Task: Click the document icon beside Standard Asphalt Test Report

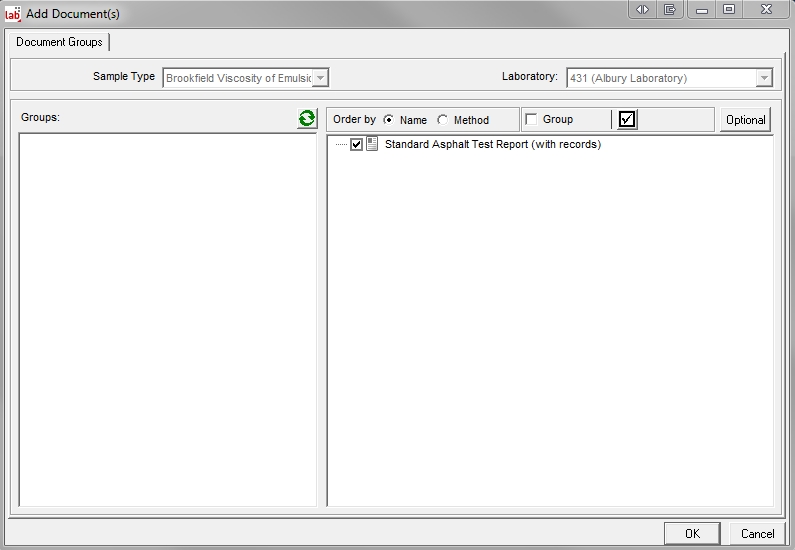Action: point(372,144)
